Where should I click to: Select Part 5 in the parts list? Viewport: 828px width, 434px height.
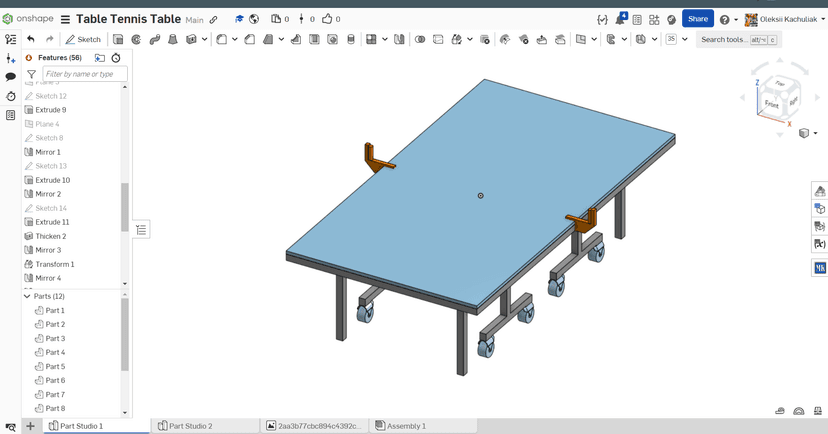55,366
